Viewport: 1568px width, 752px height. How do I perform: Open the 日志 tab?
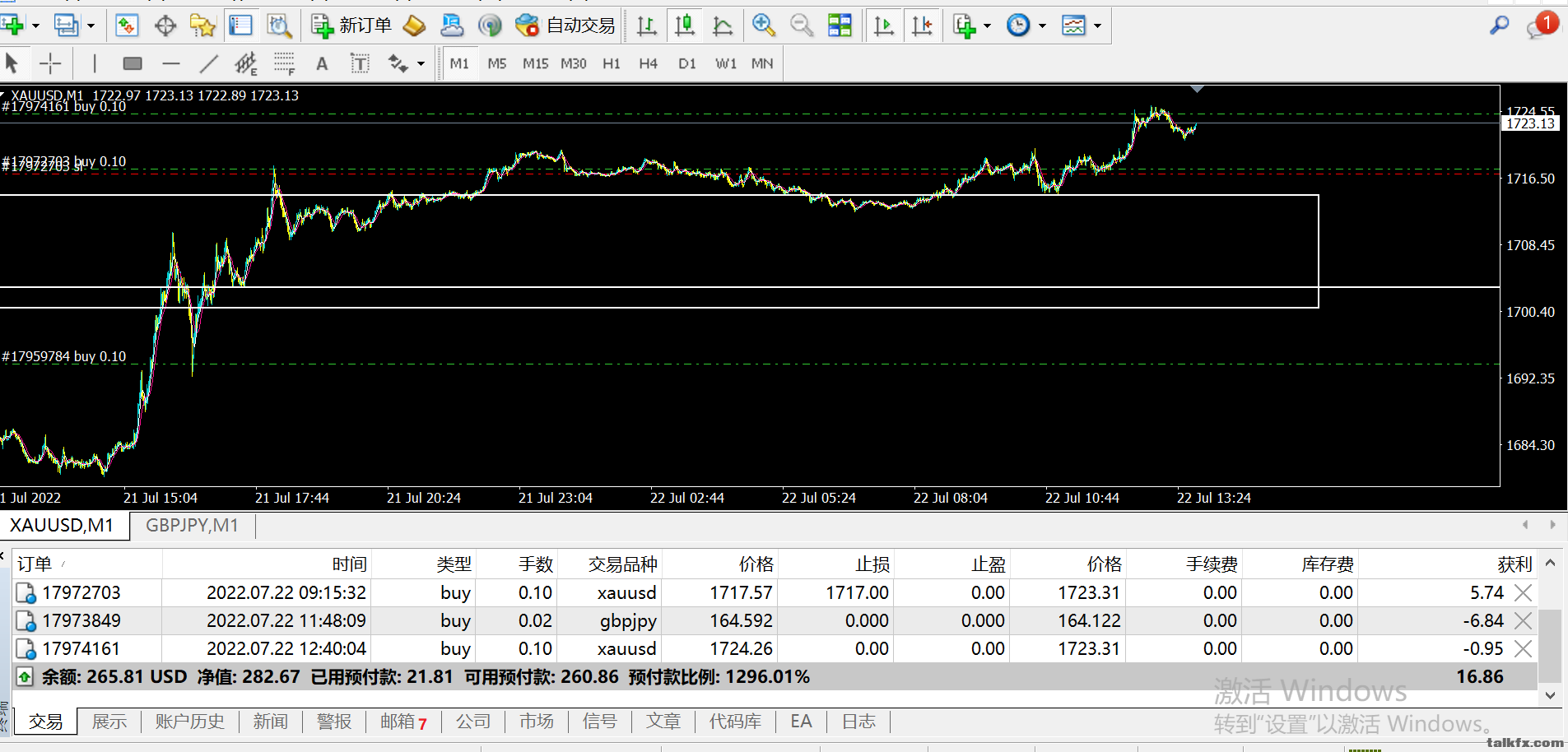[x=858, y=722]
